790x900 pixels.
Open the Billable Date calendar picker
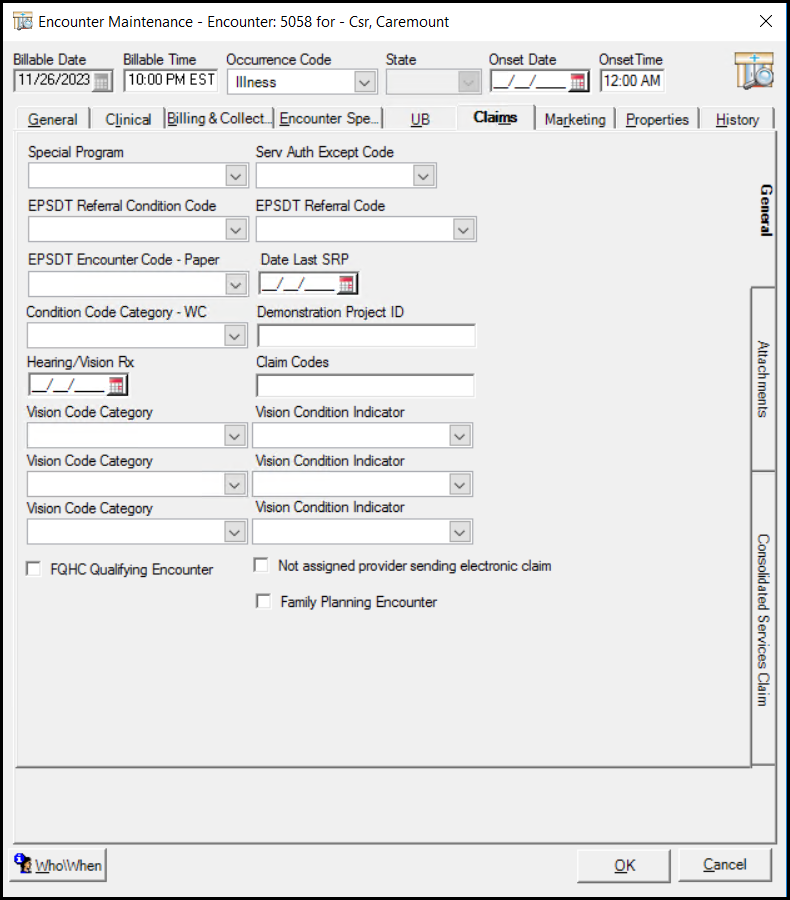click(103, 82)
